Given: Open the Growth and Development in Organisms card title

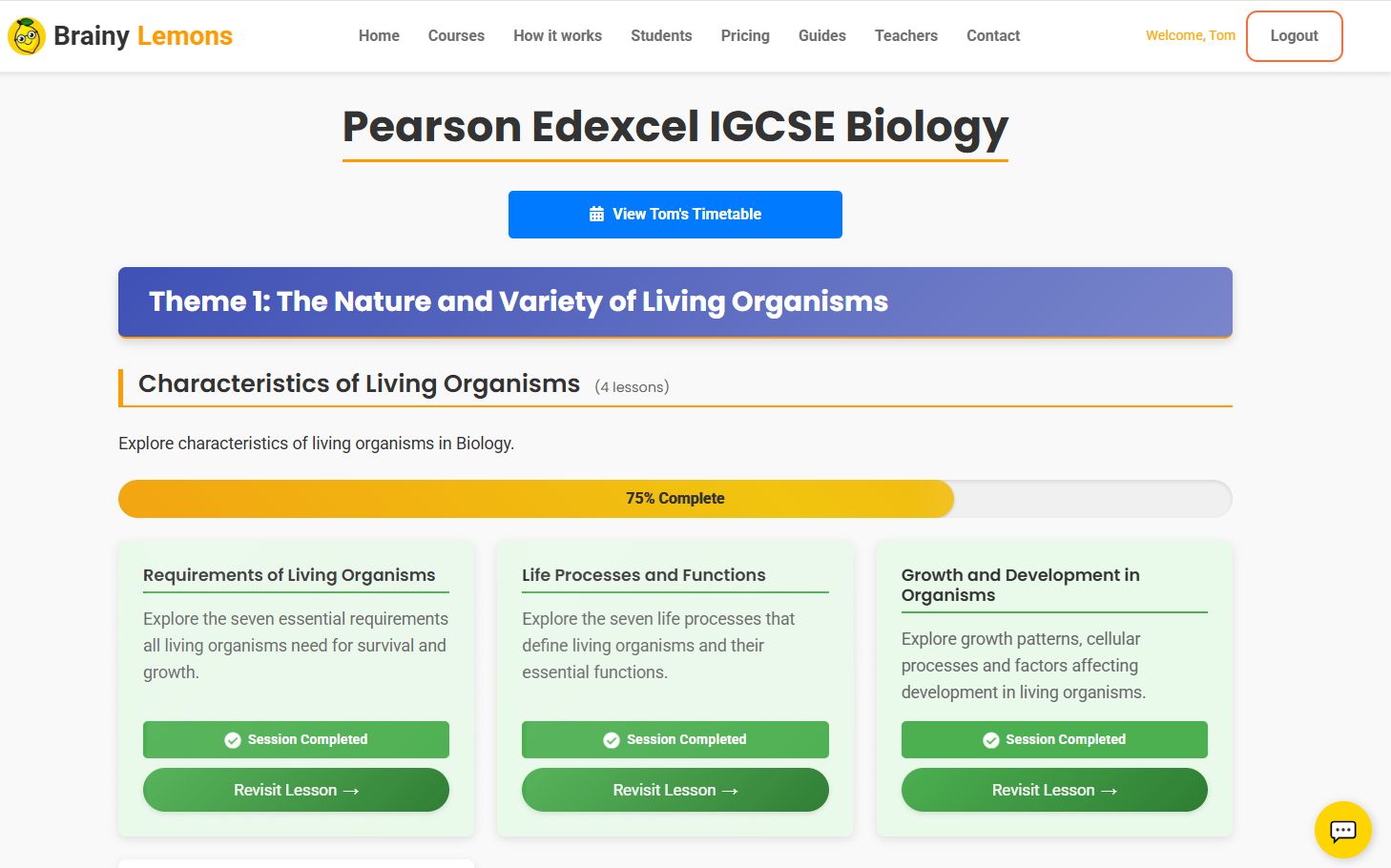Looking at the screenshot, I should (x=1020, y=585).
